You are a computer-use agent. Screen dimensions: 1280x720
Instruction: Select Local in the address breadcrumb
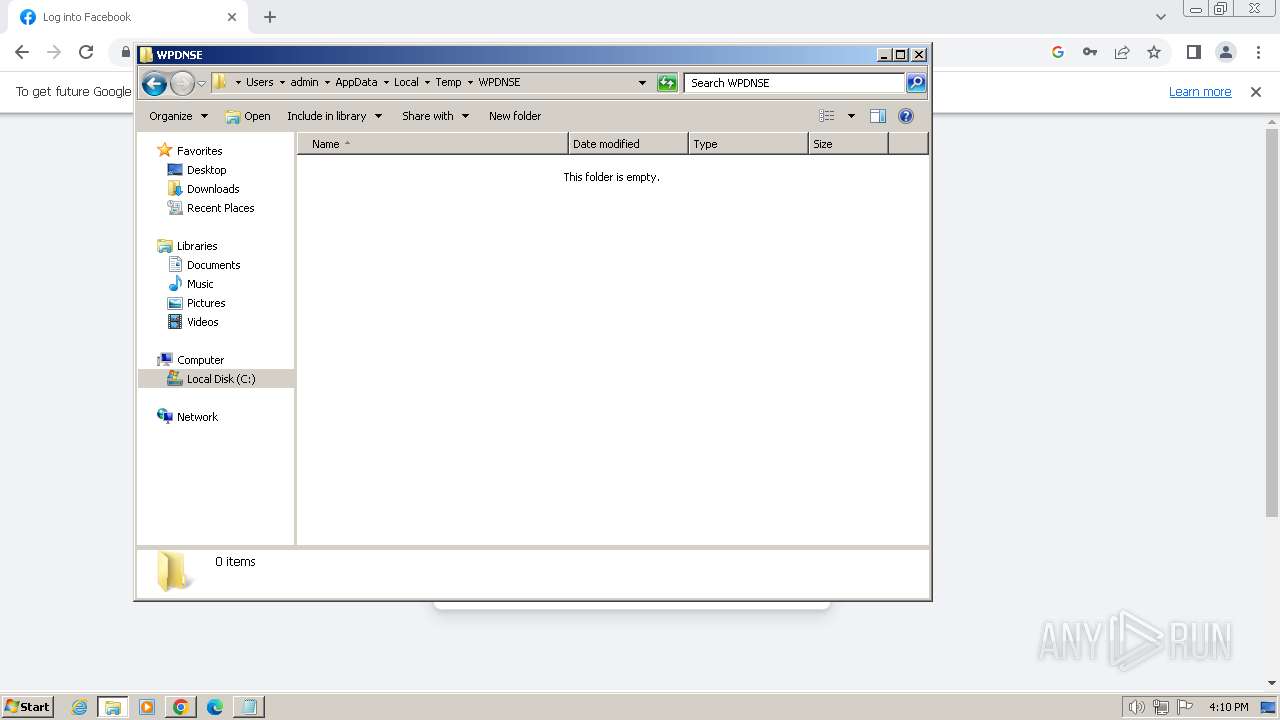(406, 82)
